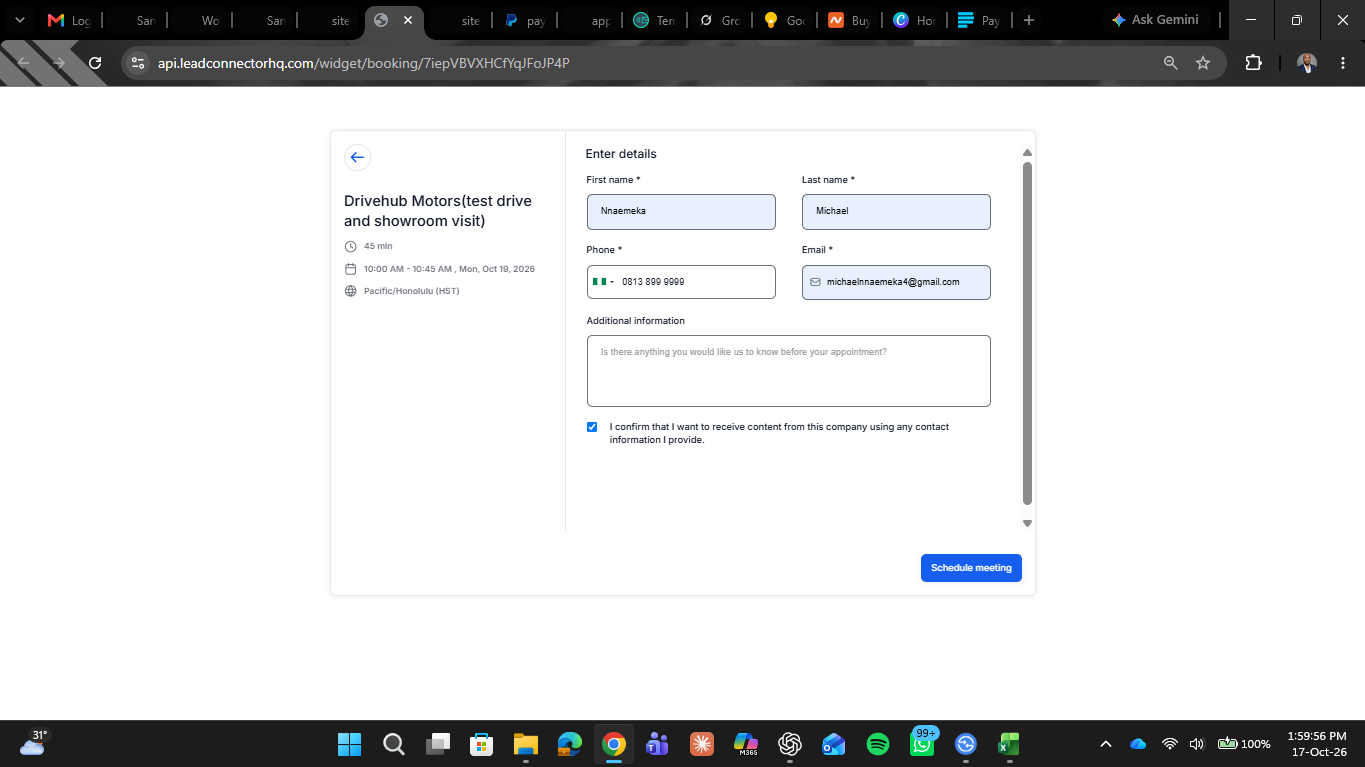The height and width of the screenshot is (767, 1365).
Task: Click the address bar URL
Action: pos(364,63)
